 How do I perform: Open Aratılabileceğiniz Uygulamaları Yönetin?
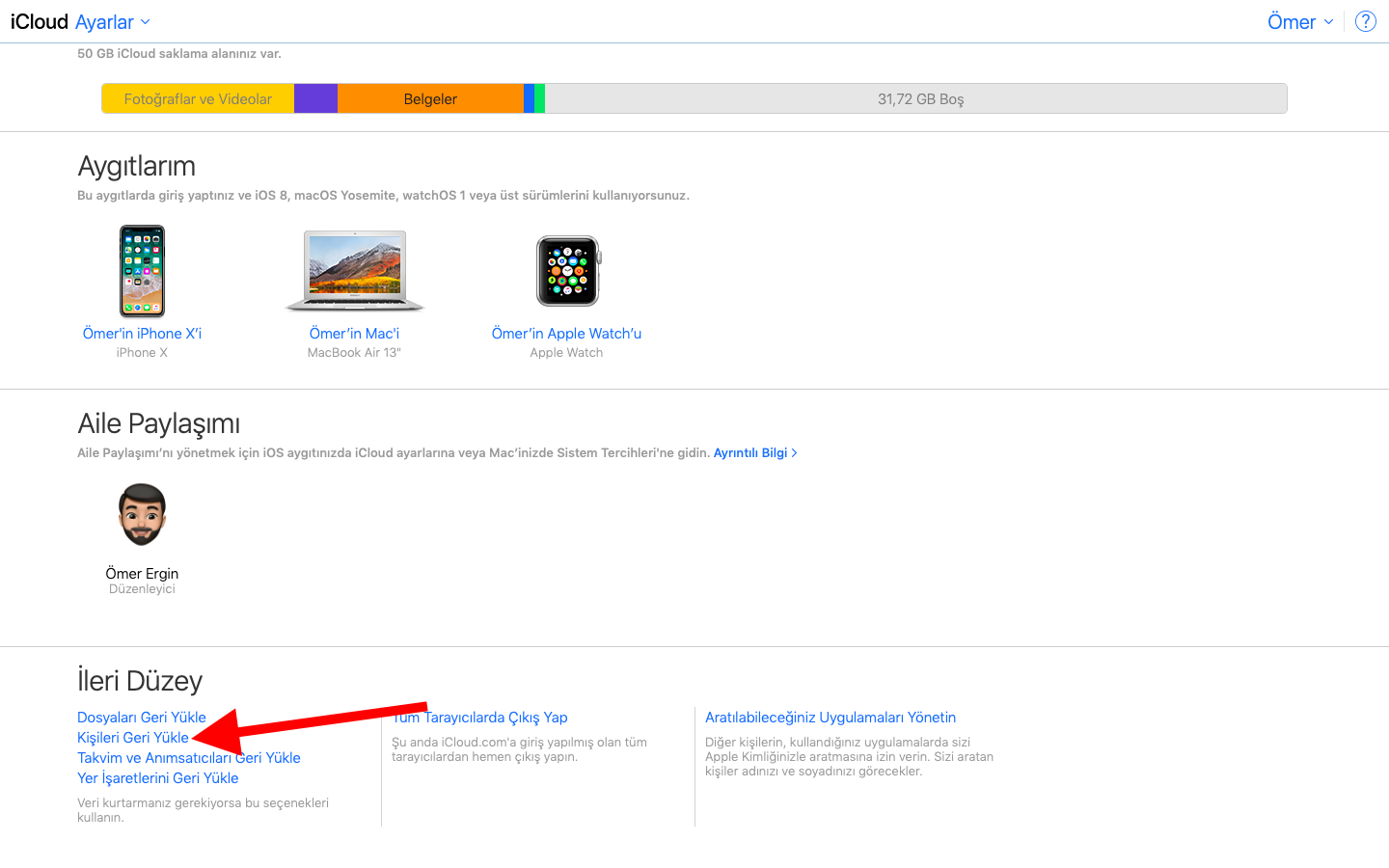pos(830,718)
